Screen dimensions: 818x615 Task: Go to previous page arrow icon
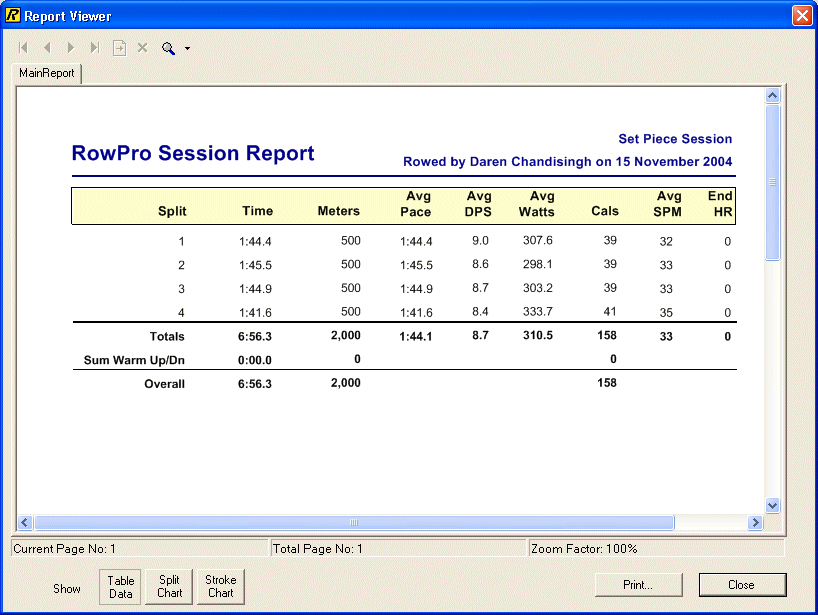[x=47, y=48]
